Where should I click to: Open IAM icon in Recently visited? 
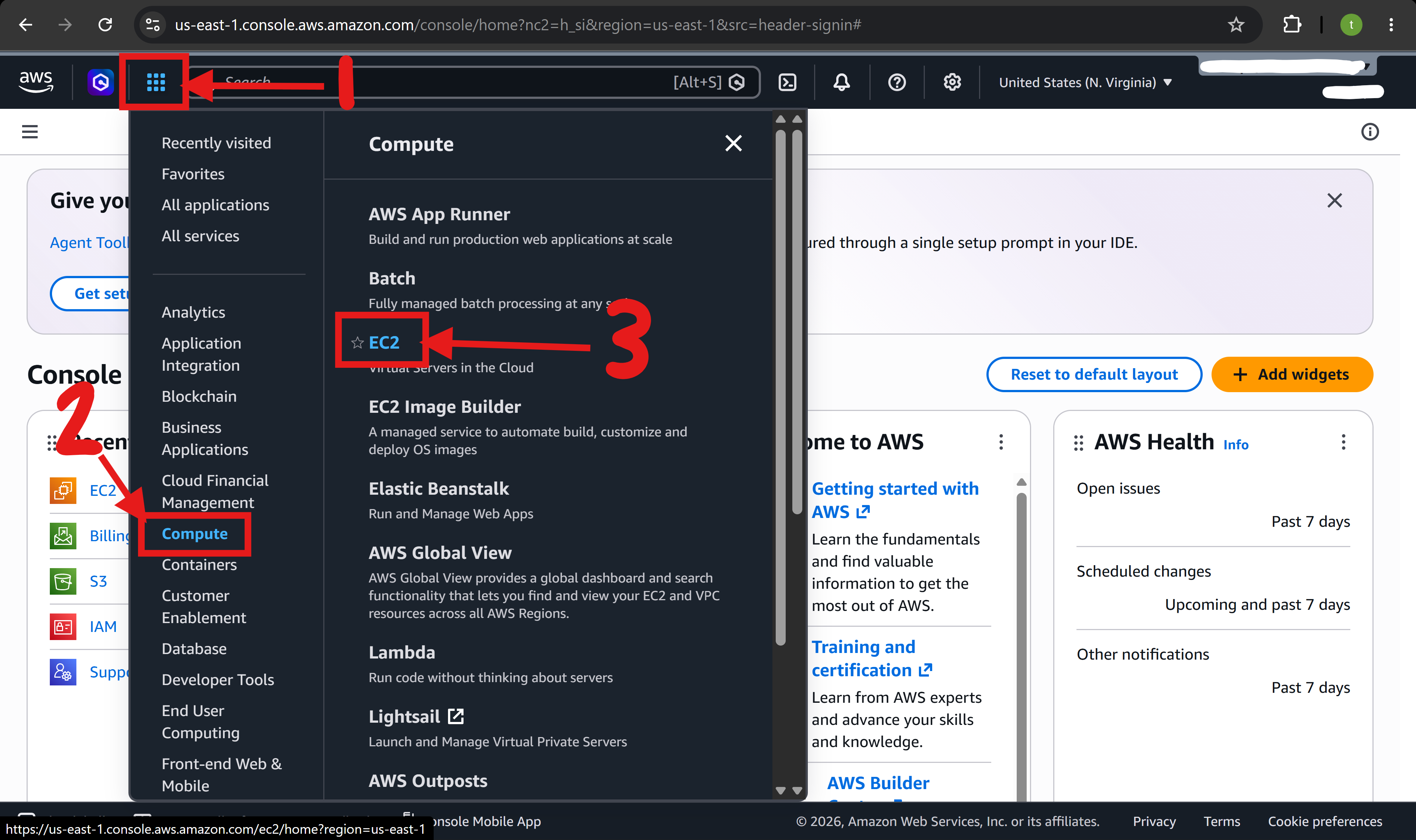(x=63, y=627)
